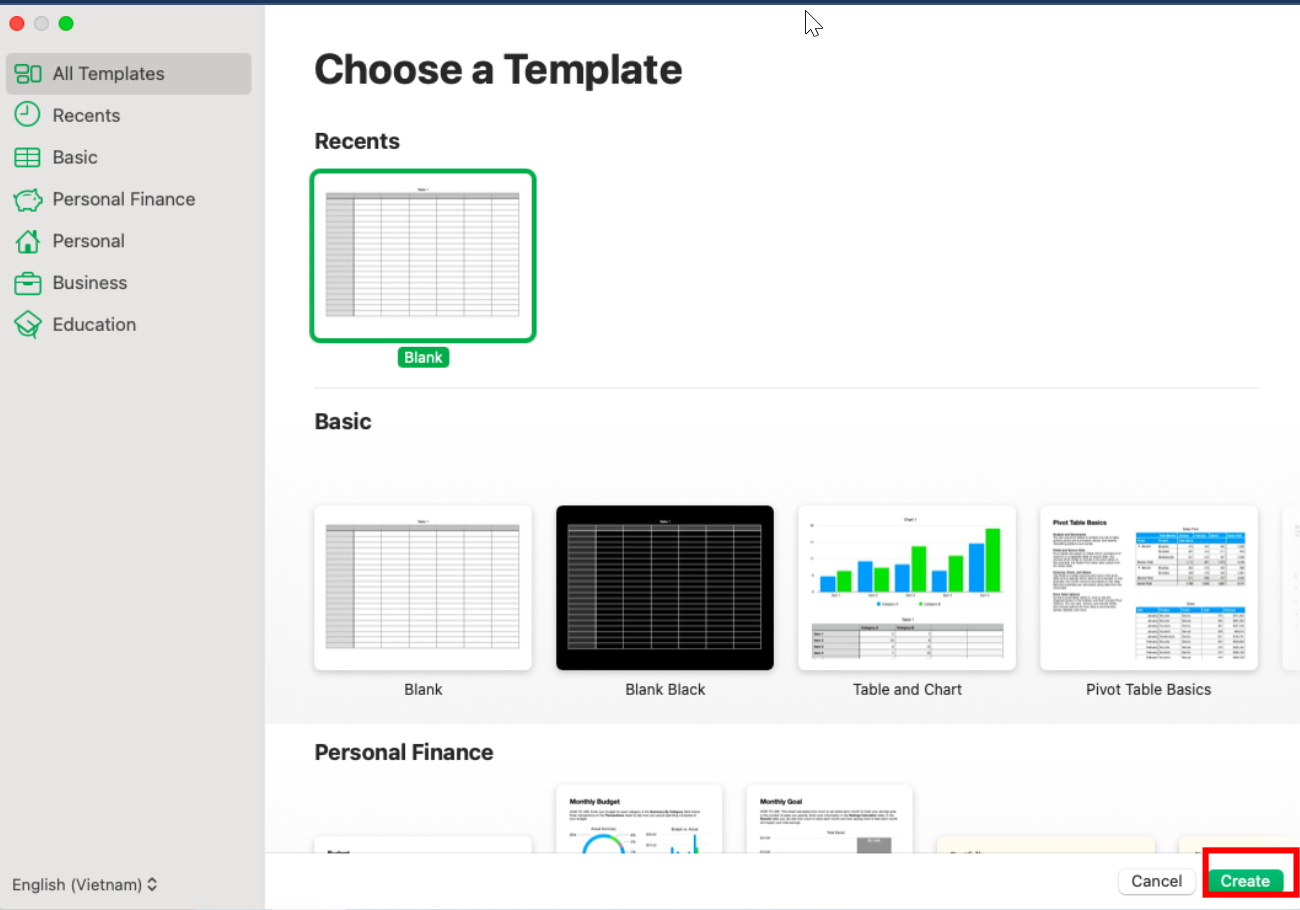Open the Personal house icon

(x=26, y=241)
